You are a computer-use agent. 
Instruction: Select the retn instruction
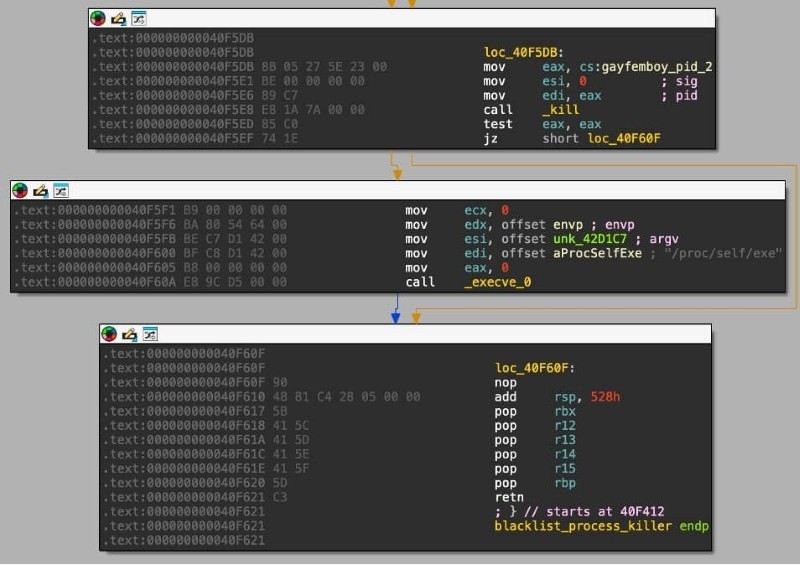(x=509, y=497)
